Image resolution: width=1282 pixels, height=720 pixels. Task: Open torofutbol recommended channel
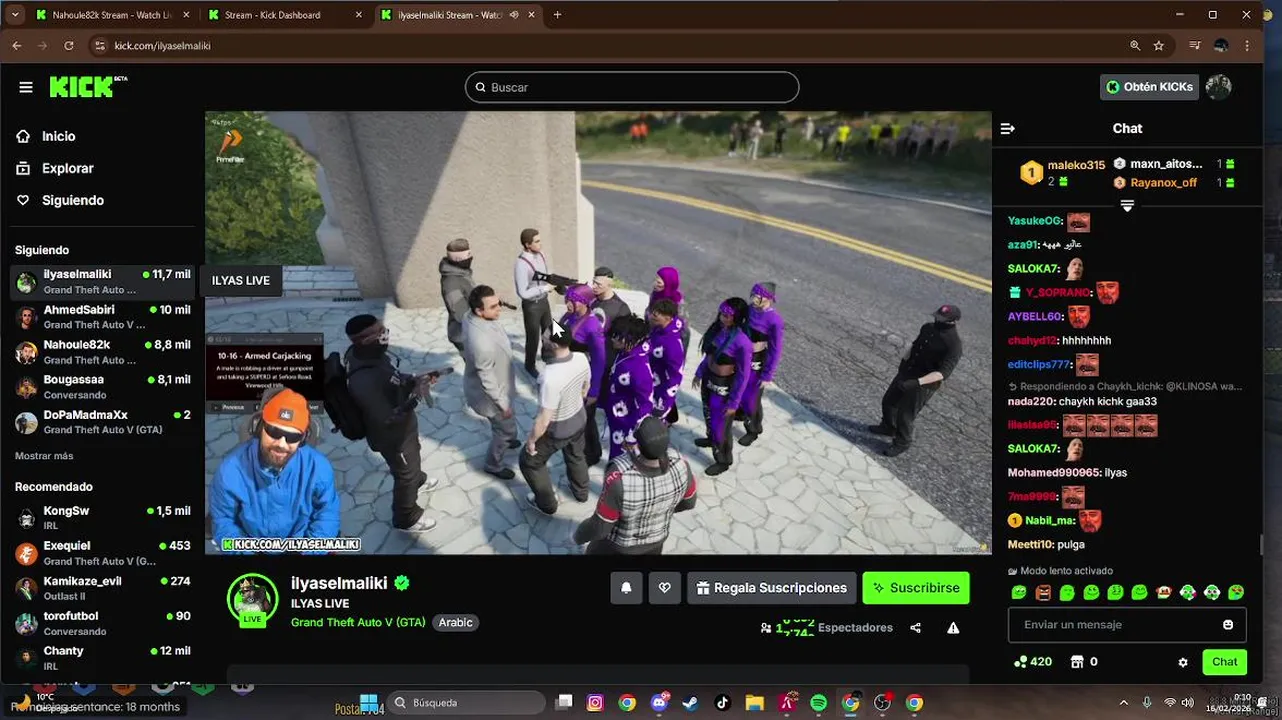click(102, 623)
